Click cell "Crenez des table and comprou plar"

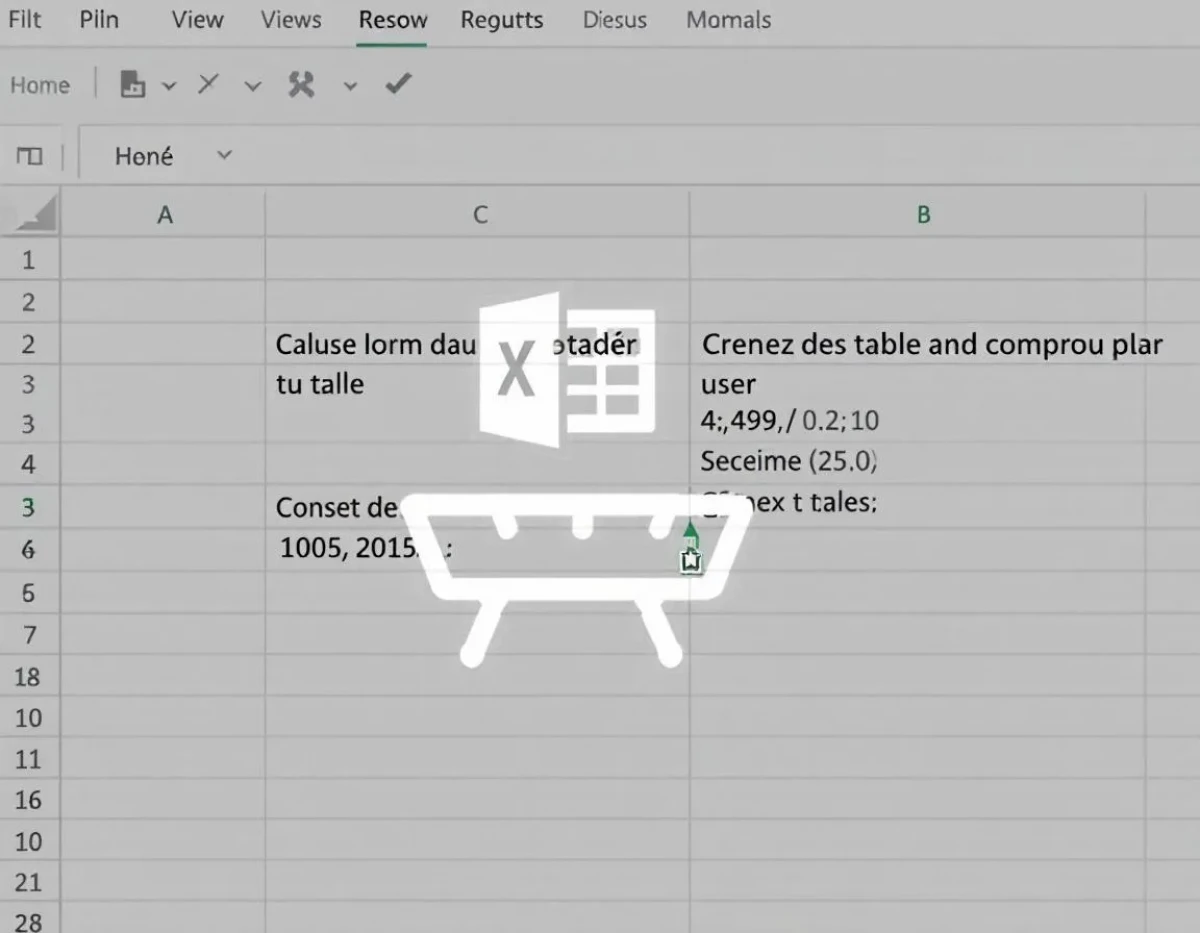[932, 345]
